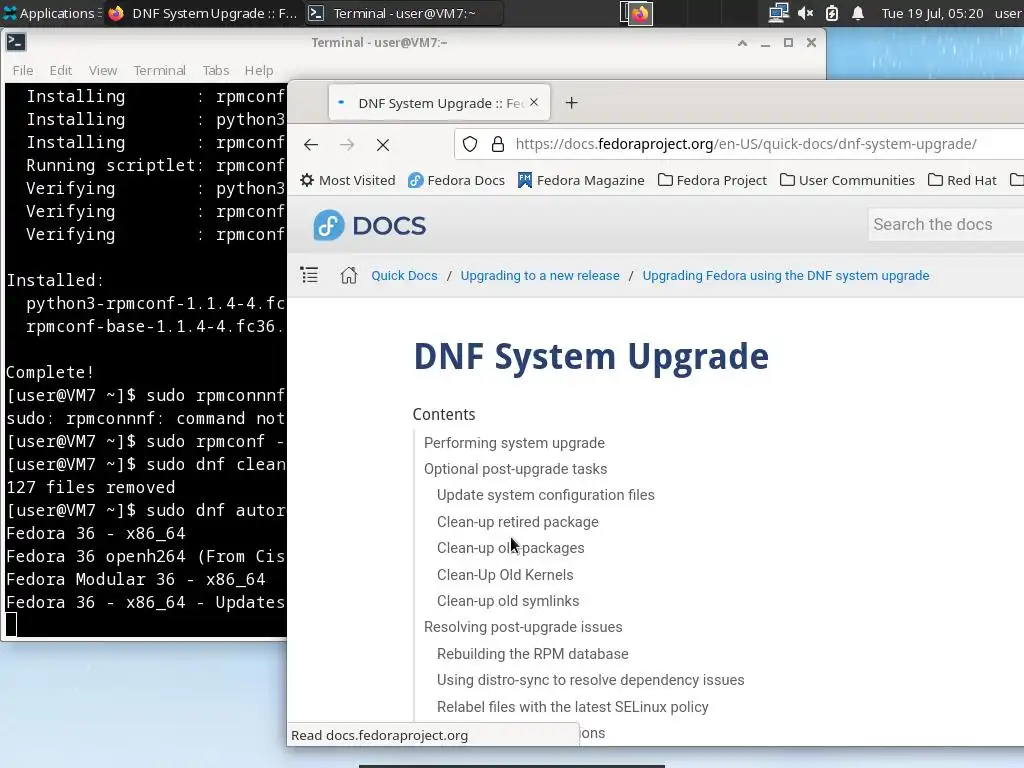This screenshot has width=1024, height=768.
Task: Go to Relabel files with SELinux policy
Action: pos(572,707)
